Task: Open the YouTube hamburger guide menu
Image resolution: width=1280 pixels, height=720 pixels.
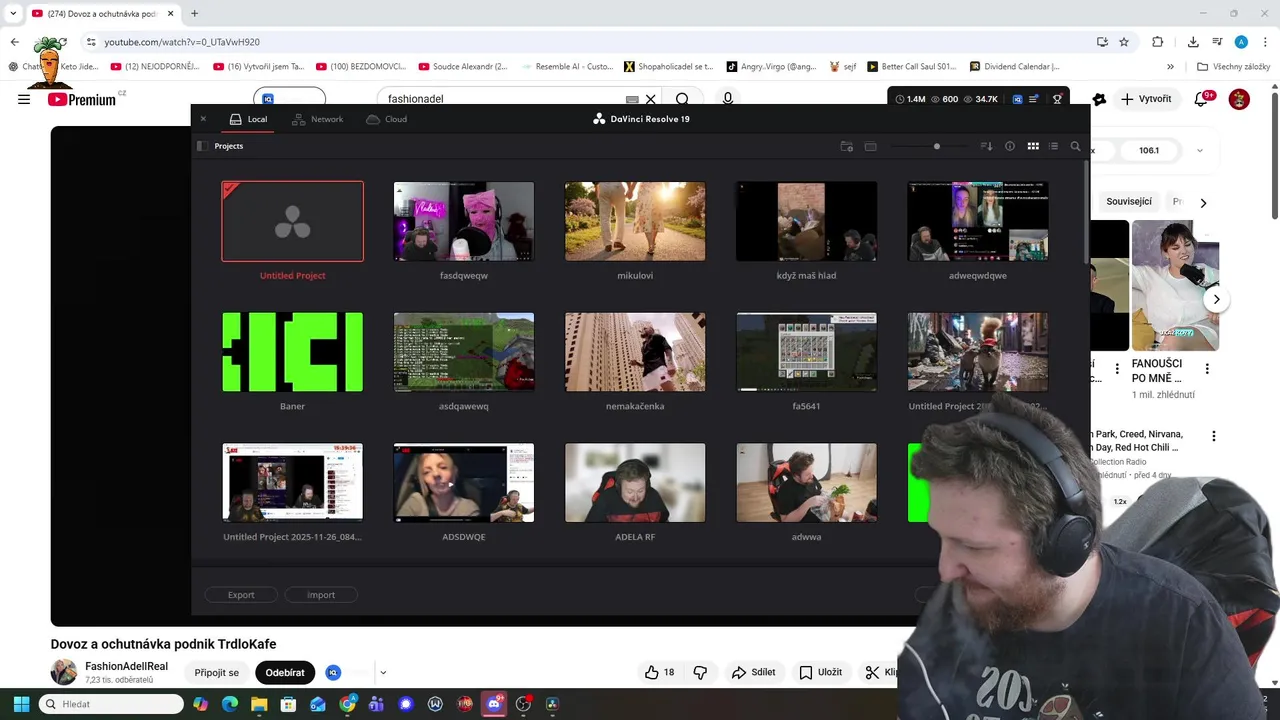Action: click(x=24, y=99)
